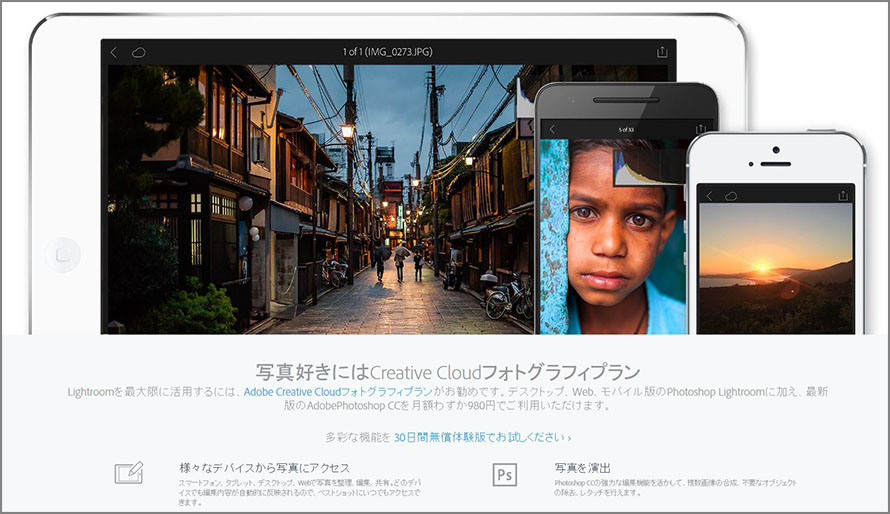Tap the back arrow on the black phone
Screen dimensions: 890x514
tap(552, 129)
